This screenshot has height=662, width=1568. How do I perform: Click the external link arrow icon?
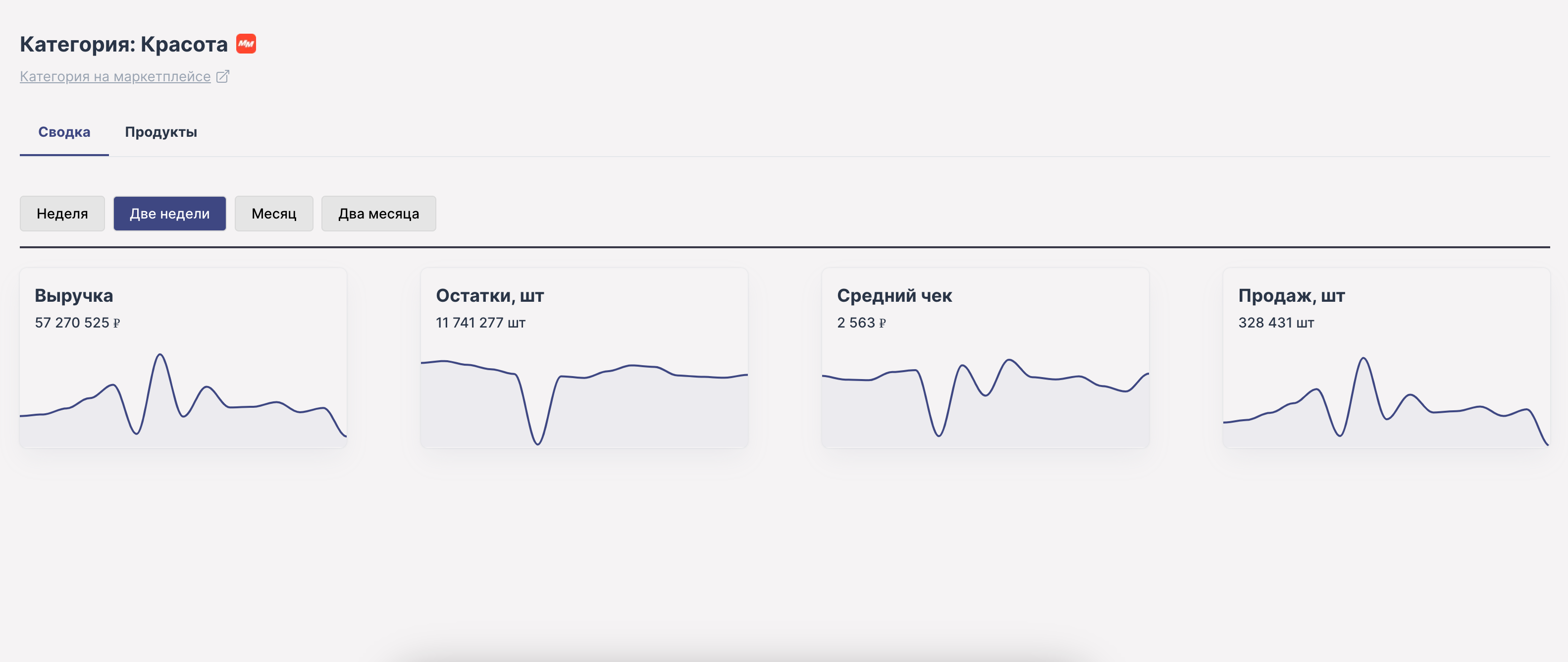coord(223,76)
